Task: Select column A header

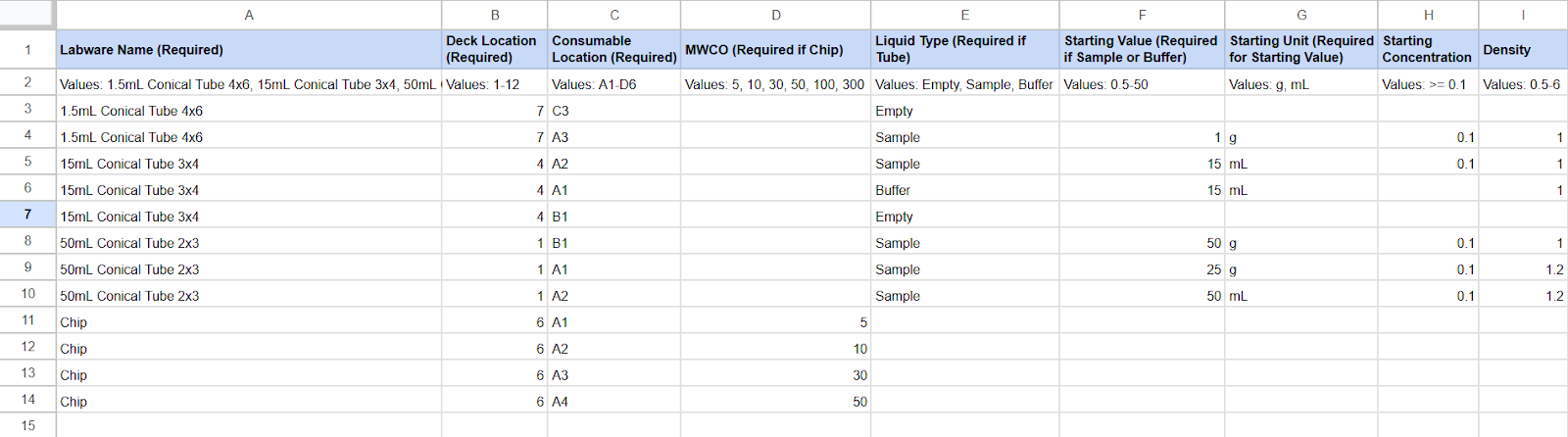Action: click(x=249, y=15)
